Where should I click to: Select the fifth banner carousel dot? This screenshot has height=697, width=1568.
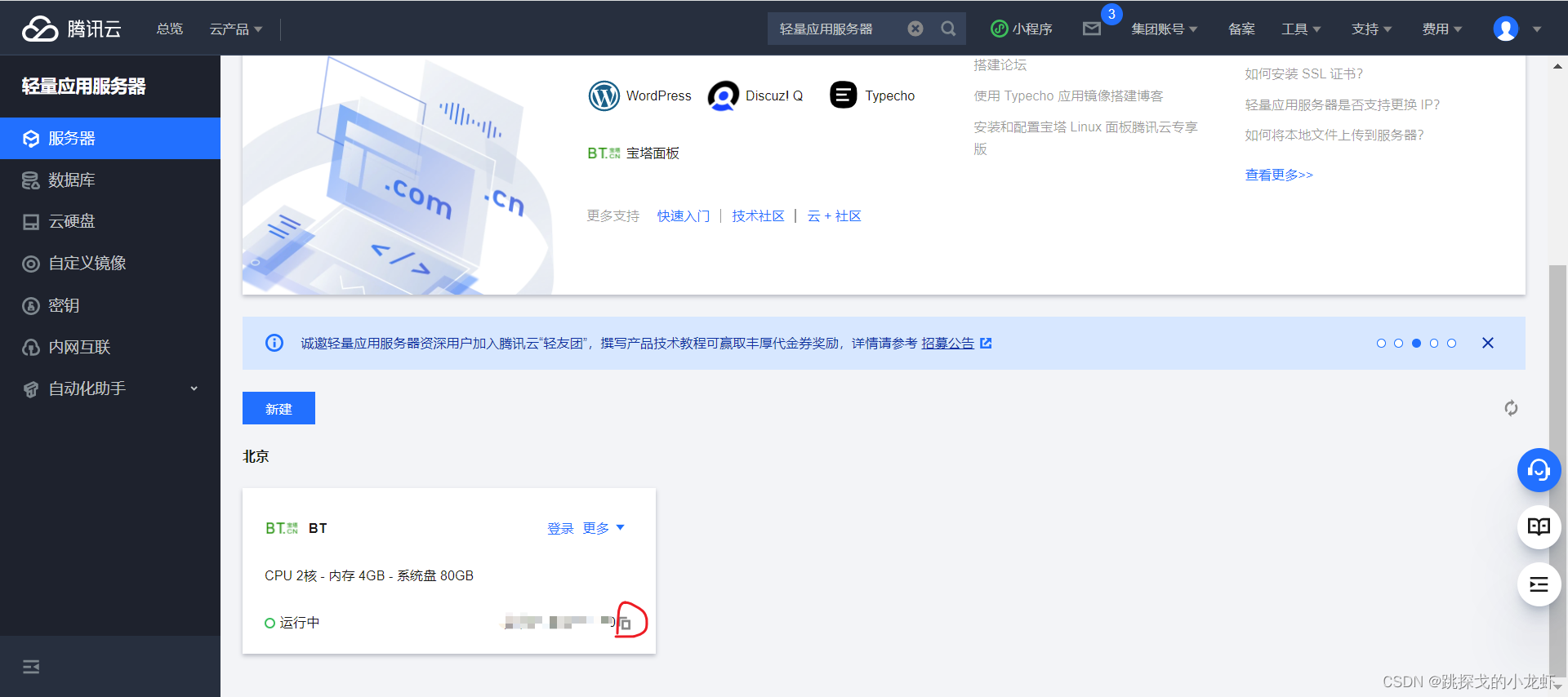click(x=1451, y=343)
